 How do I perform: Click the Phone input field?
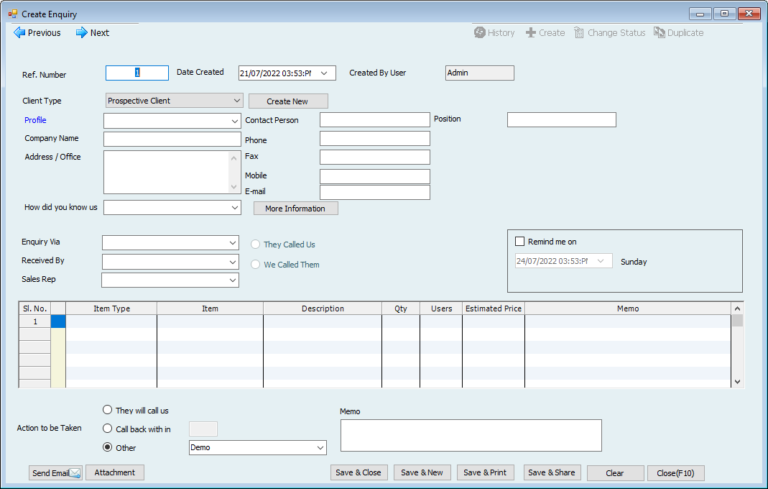375,139
